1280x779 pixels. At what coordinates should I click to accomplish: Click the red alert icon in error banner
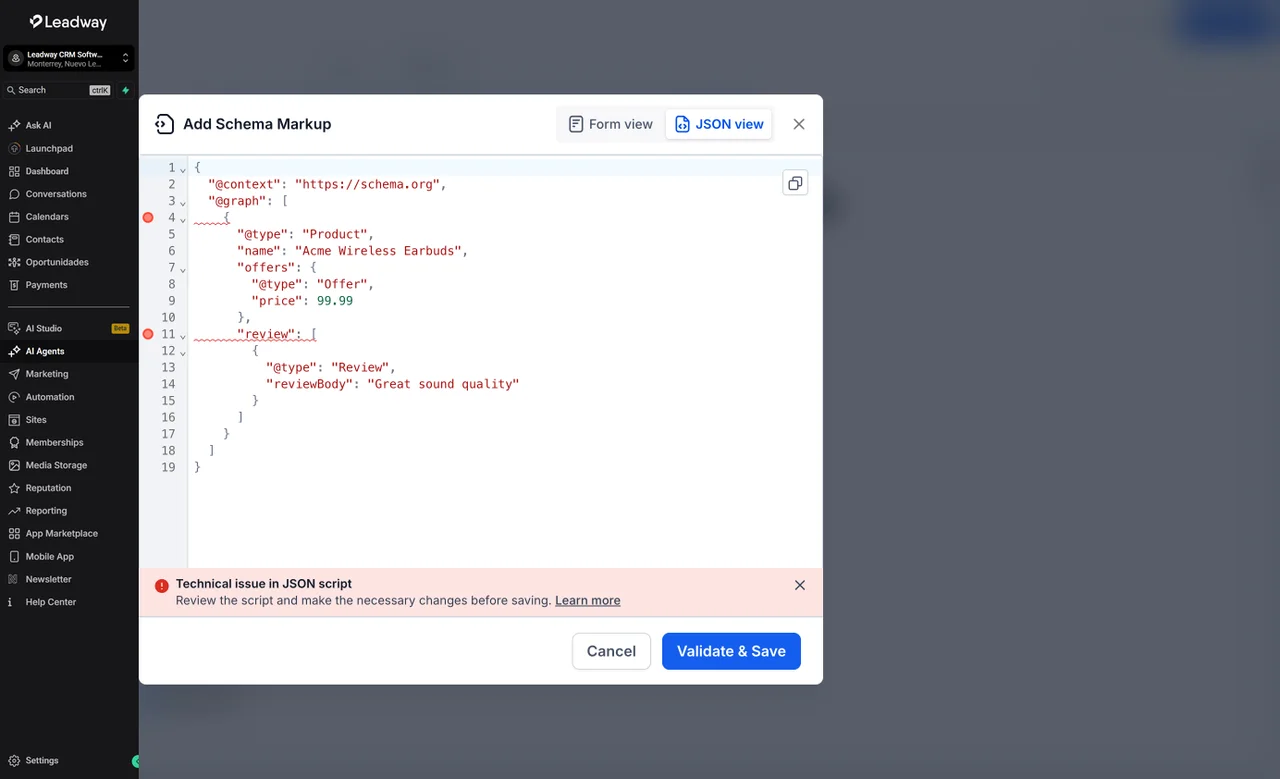tap(162, 586)
